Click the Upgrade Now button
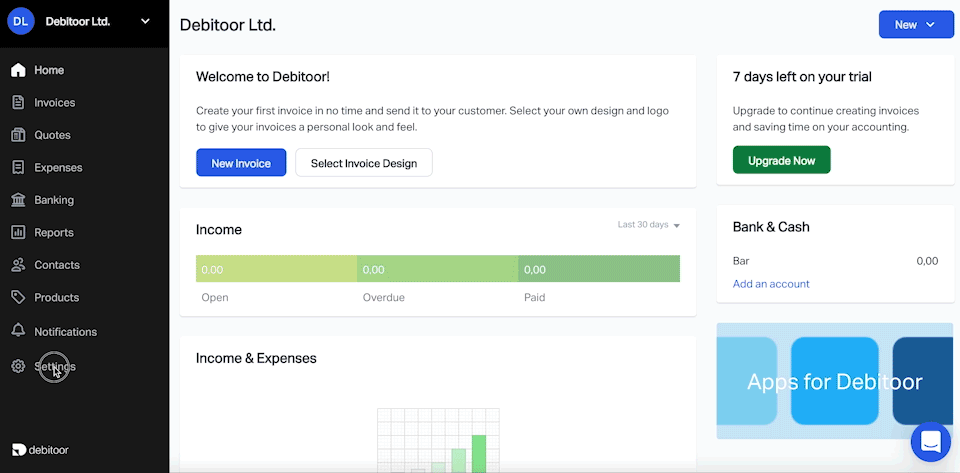The height and width of the screenshot is (473, 960). click(x=781, y=160)
